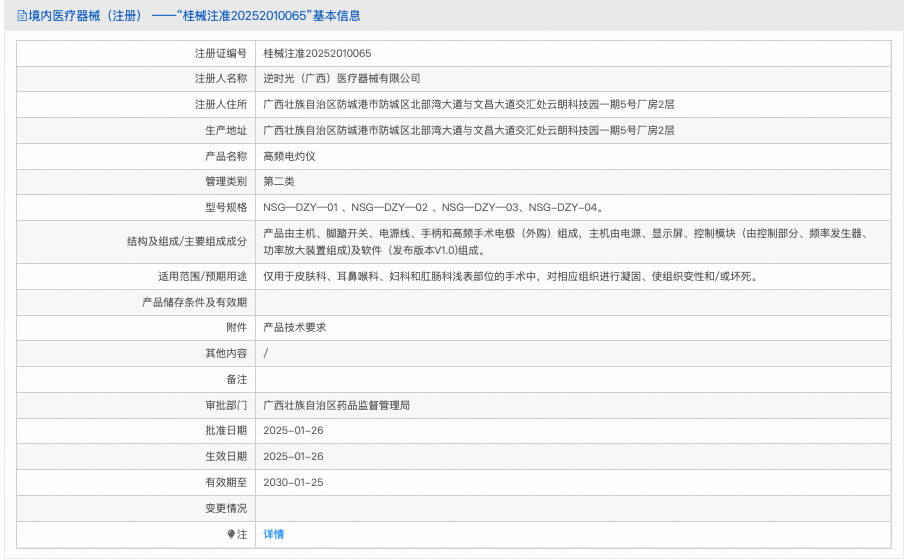Select 广西壮族自治区药品监督管理局 text

[337, 405]
